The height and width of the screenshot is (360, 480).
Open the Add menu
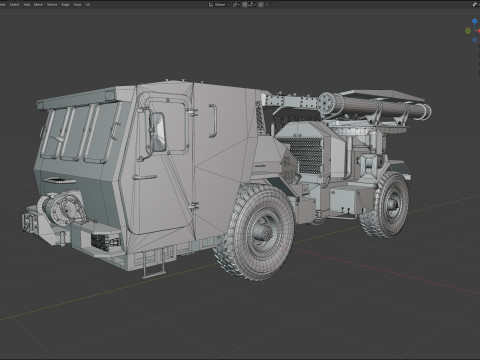(x=27, y=5)
